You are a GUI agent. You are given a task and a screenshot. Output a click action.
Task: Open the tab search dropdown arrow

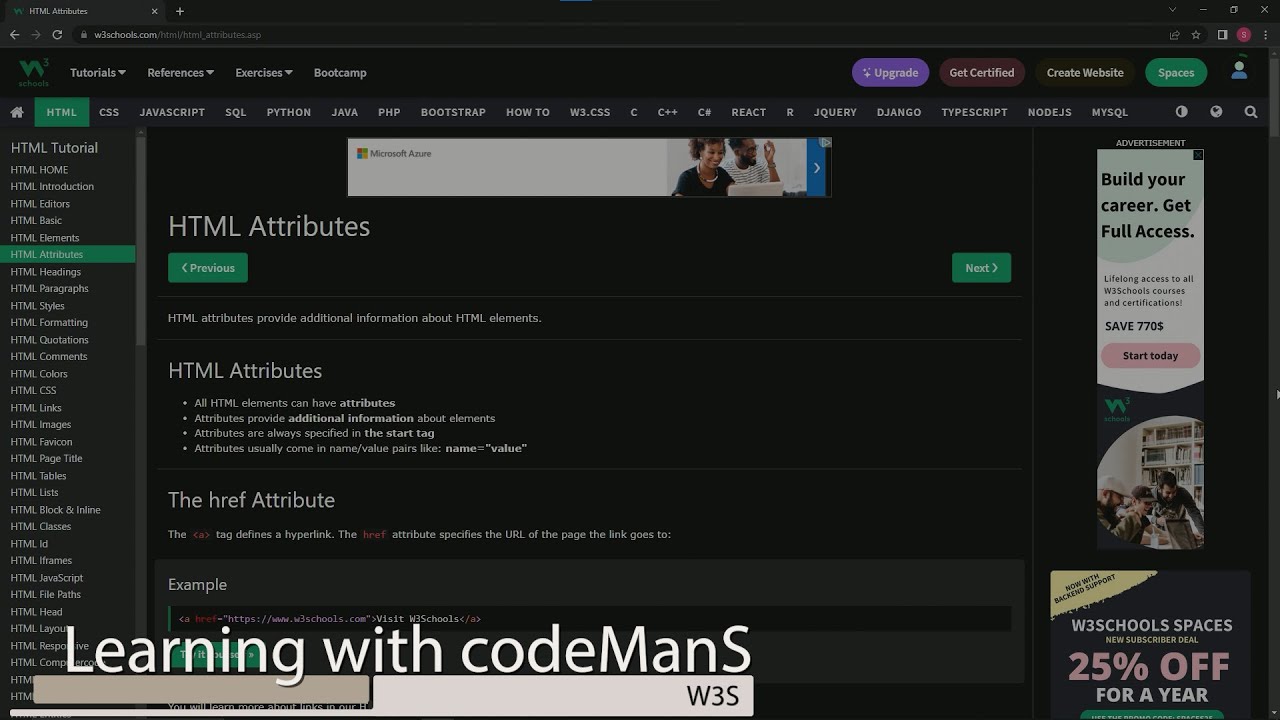1173,10
